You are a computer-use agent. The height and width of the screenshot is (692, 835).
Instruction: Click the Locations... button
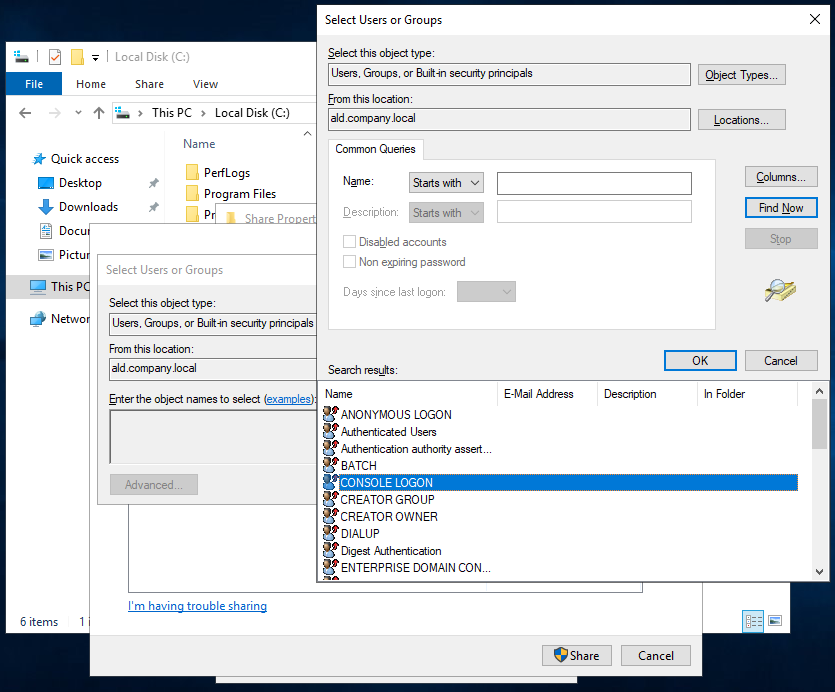click(x=742, y=120)
